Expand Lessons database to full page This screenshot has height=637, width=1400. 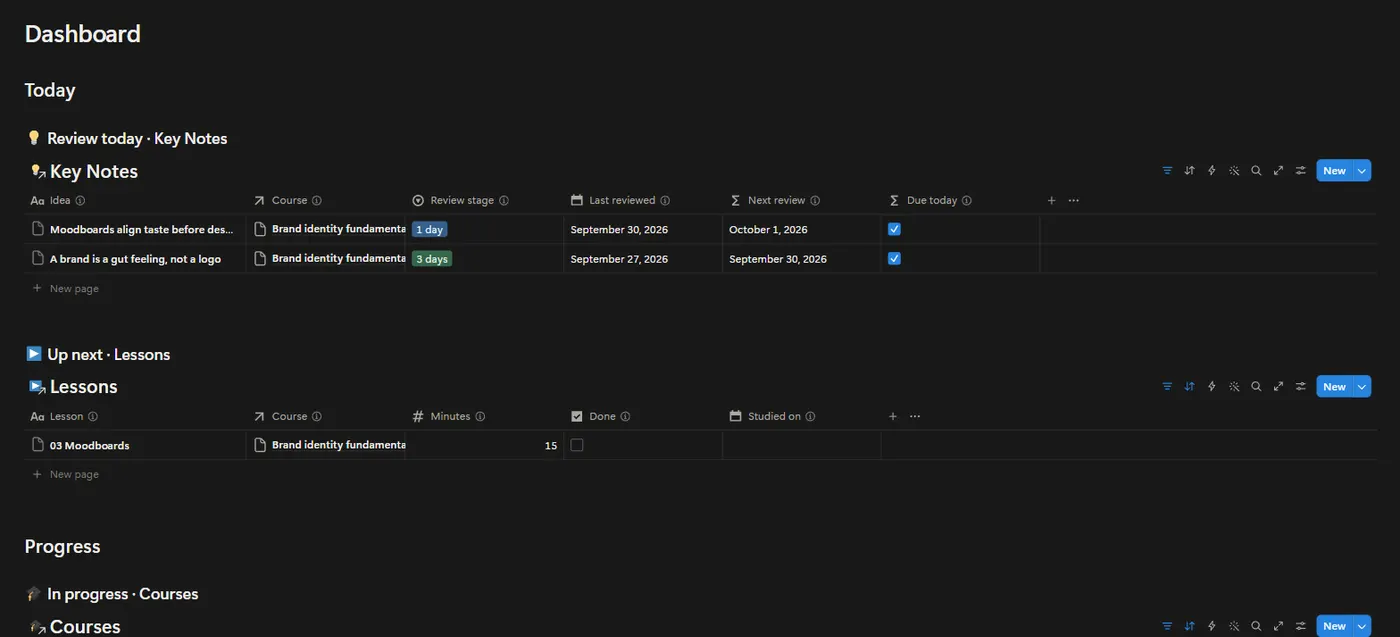[1278, 387]
